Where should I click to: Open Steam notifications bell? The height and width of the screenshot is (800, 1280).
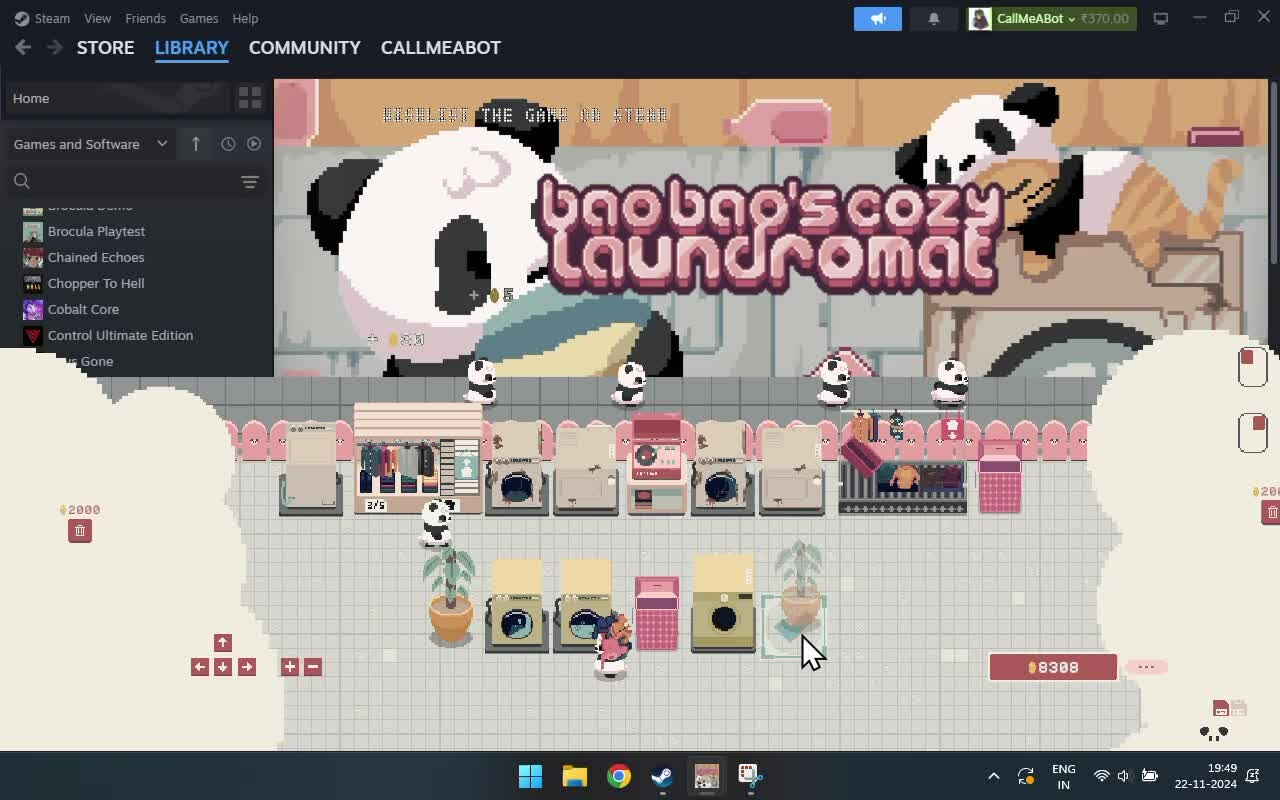tap(934, 18)
